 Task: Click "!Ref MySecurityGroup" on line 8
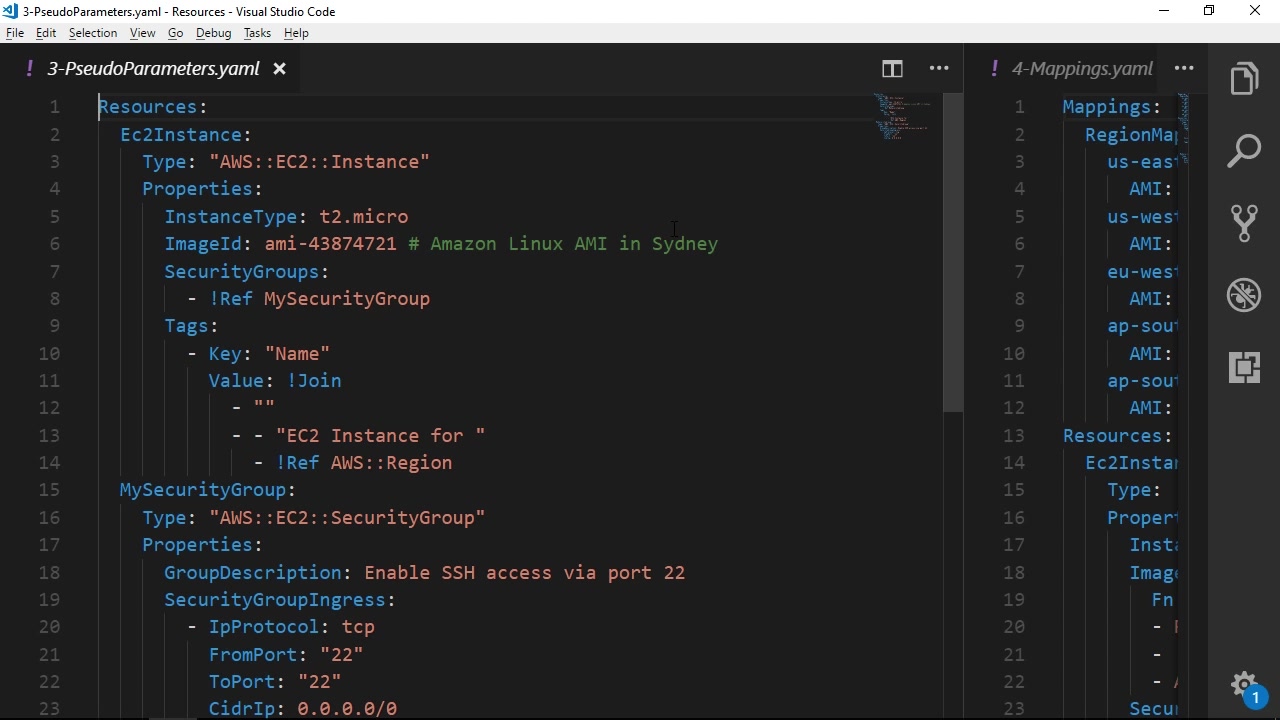(320, 299)
